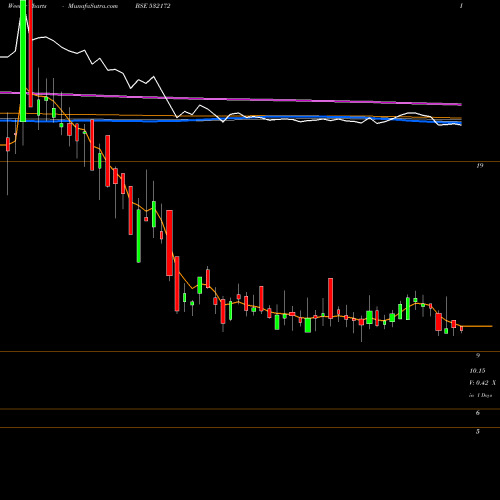
Task: Click the 19 price axis label
Action: pos(479,166)
